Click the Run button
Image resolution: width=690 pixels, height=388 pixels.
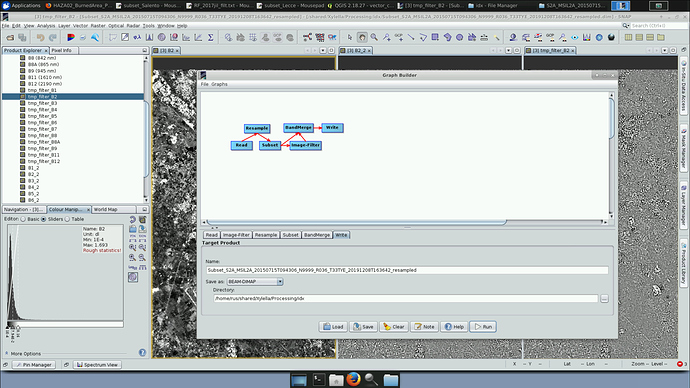click(x=483, y=327)
